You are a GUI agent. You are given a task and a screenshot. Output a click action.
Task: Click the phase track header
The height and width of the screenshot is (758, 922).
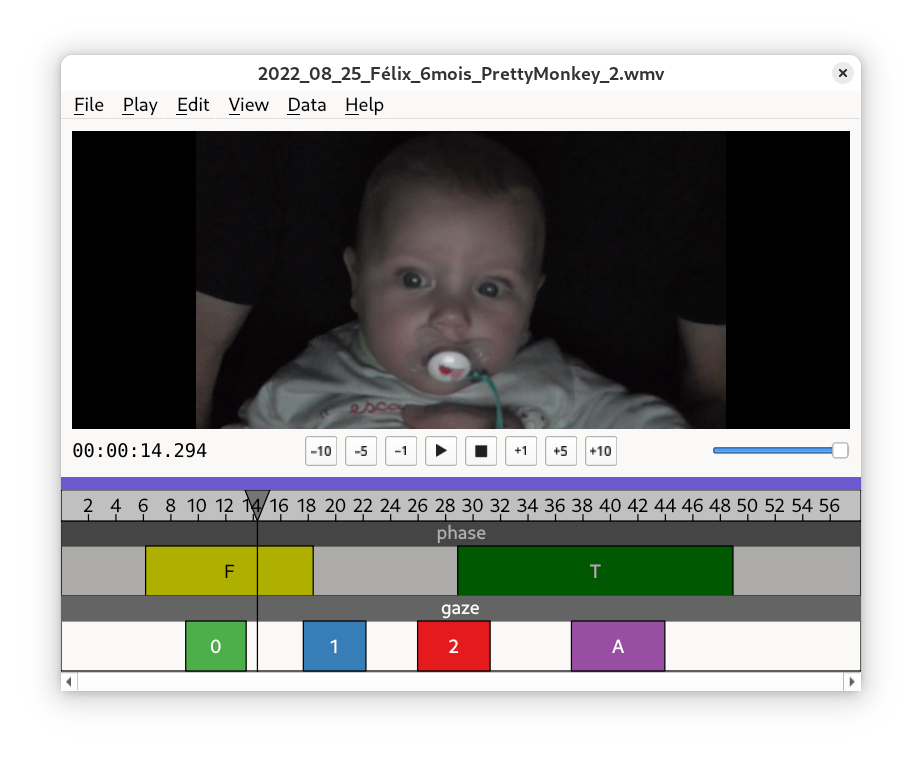[x=461, y=533]
